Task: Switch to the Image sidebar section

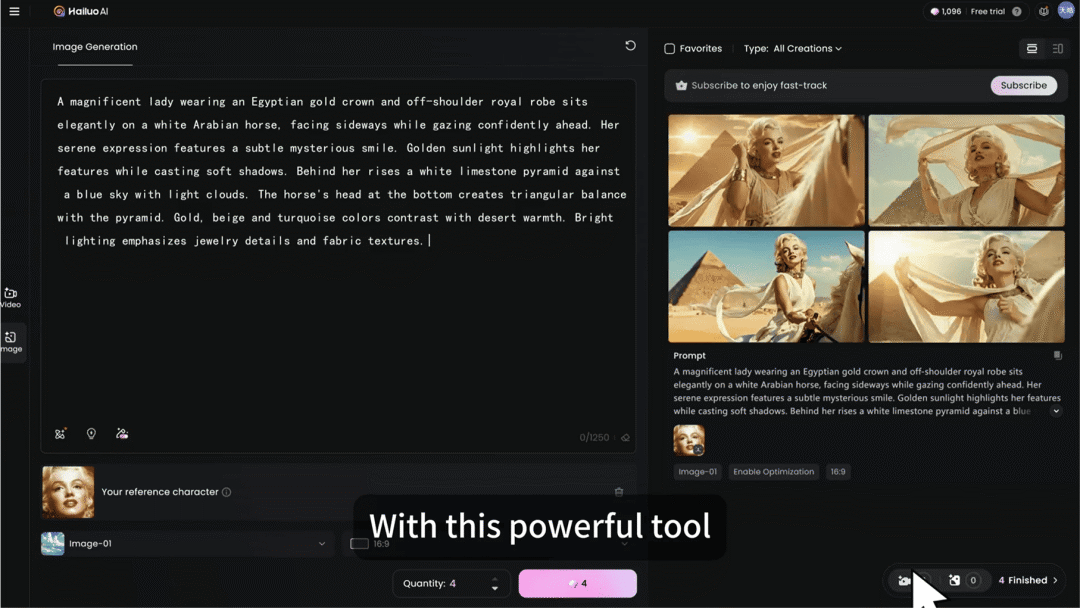Action: coord(11,342)
